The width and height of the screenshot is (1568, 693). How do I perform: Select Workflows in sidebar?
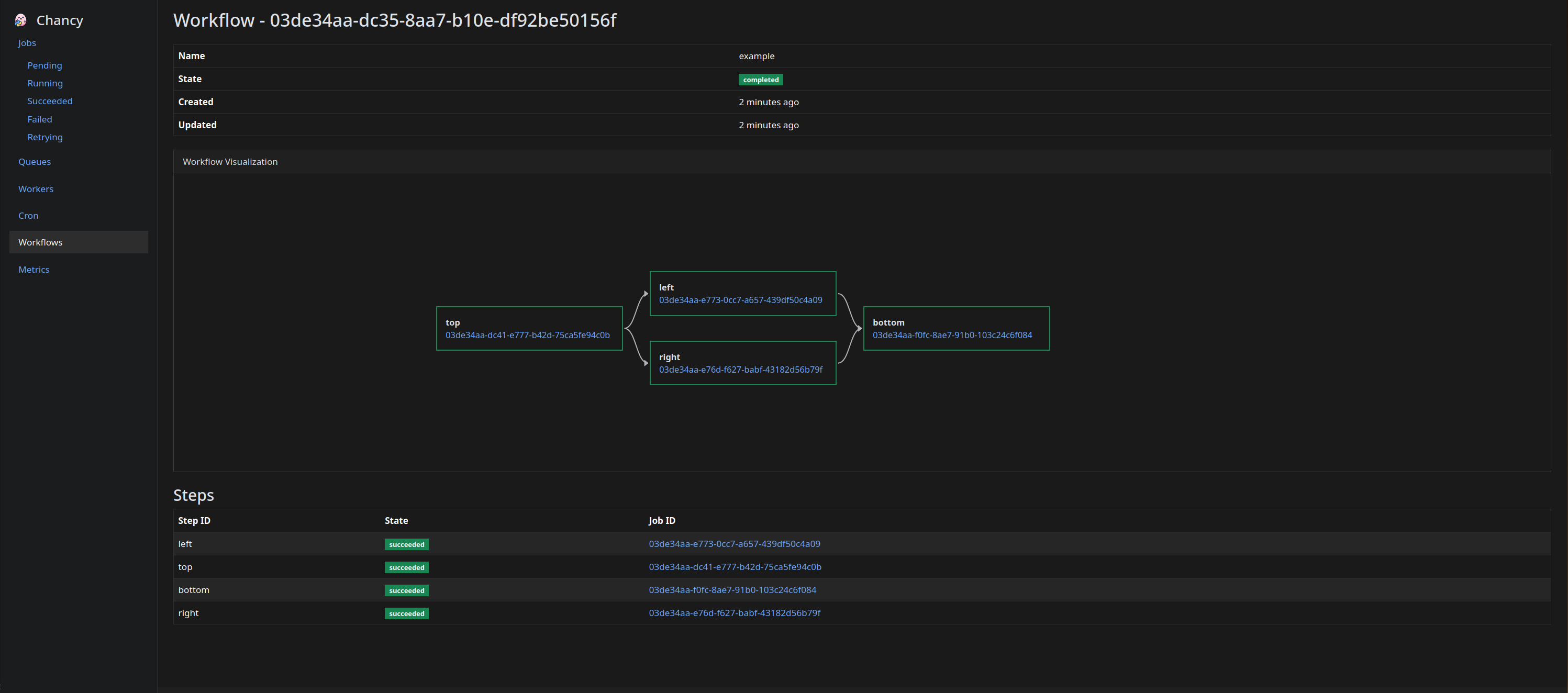click(x=40, y=242)
